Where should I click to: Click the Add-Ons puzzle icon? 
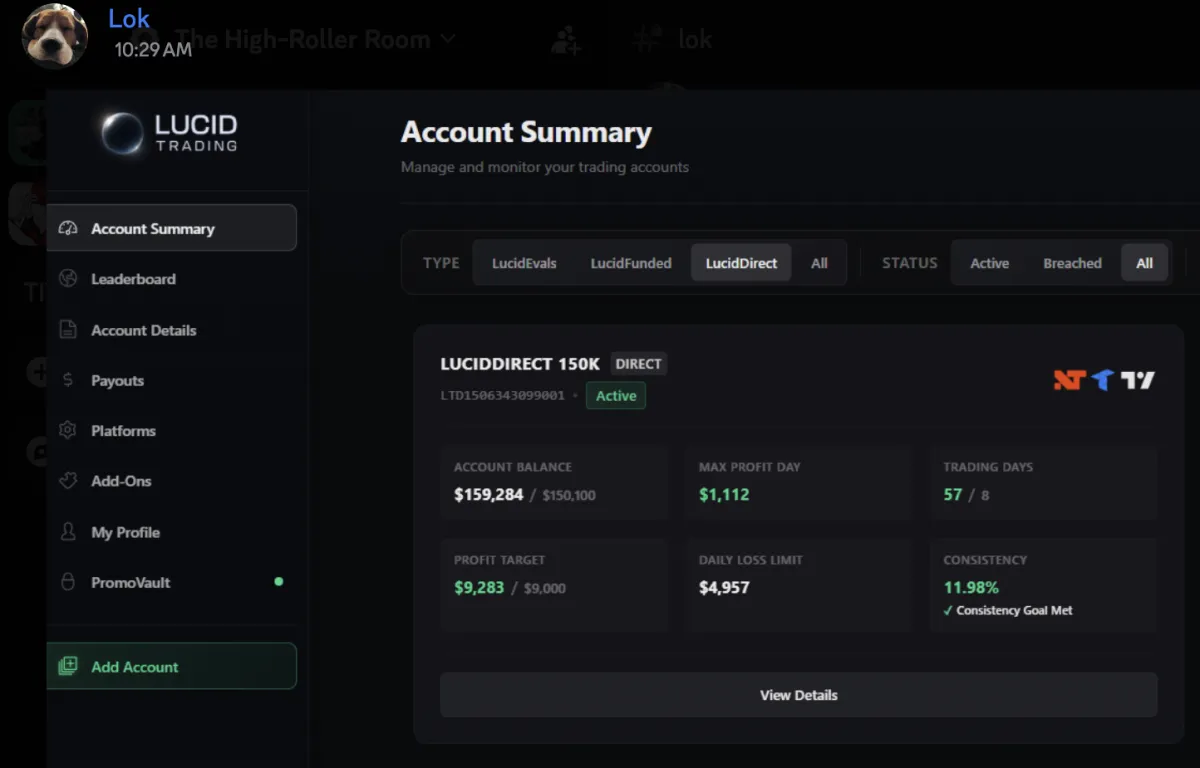click(x=68, y=480)
